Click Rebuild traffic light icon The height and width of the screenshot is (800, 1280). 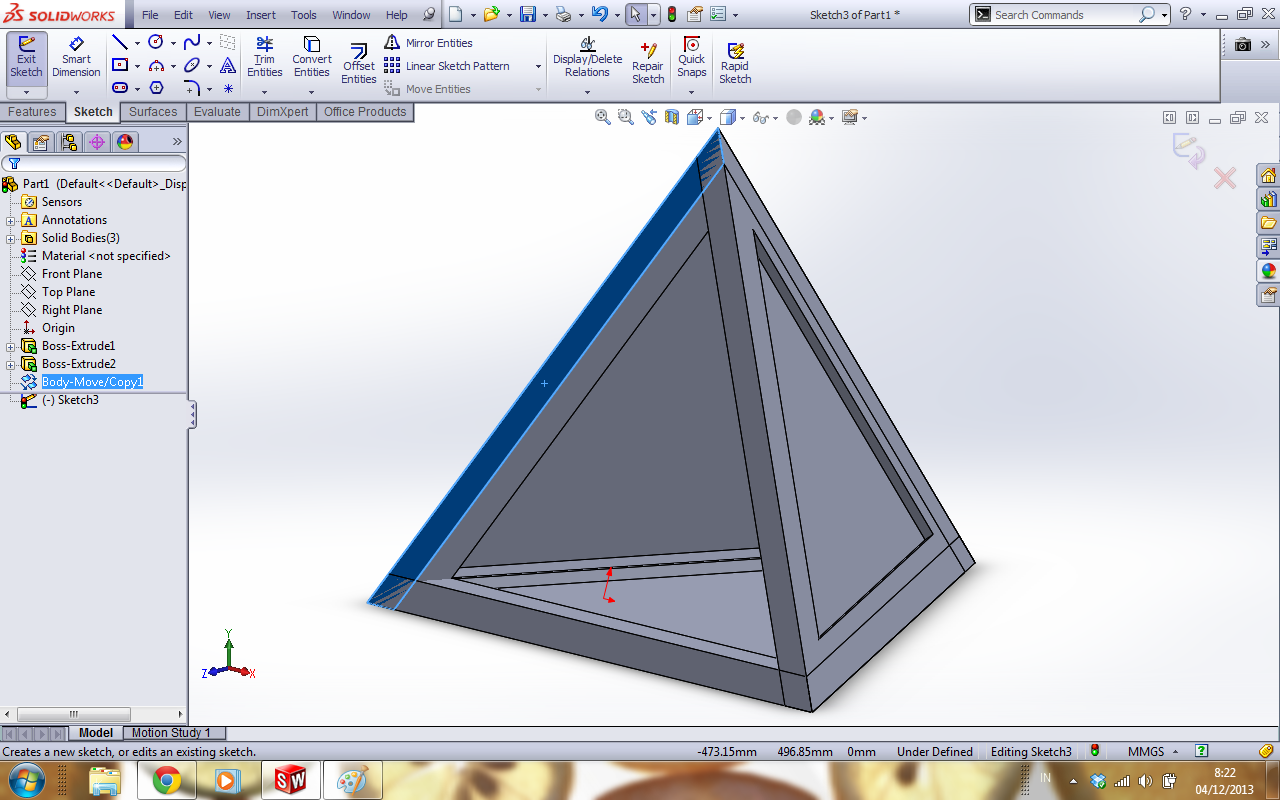[x=671, y=15]
